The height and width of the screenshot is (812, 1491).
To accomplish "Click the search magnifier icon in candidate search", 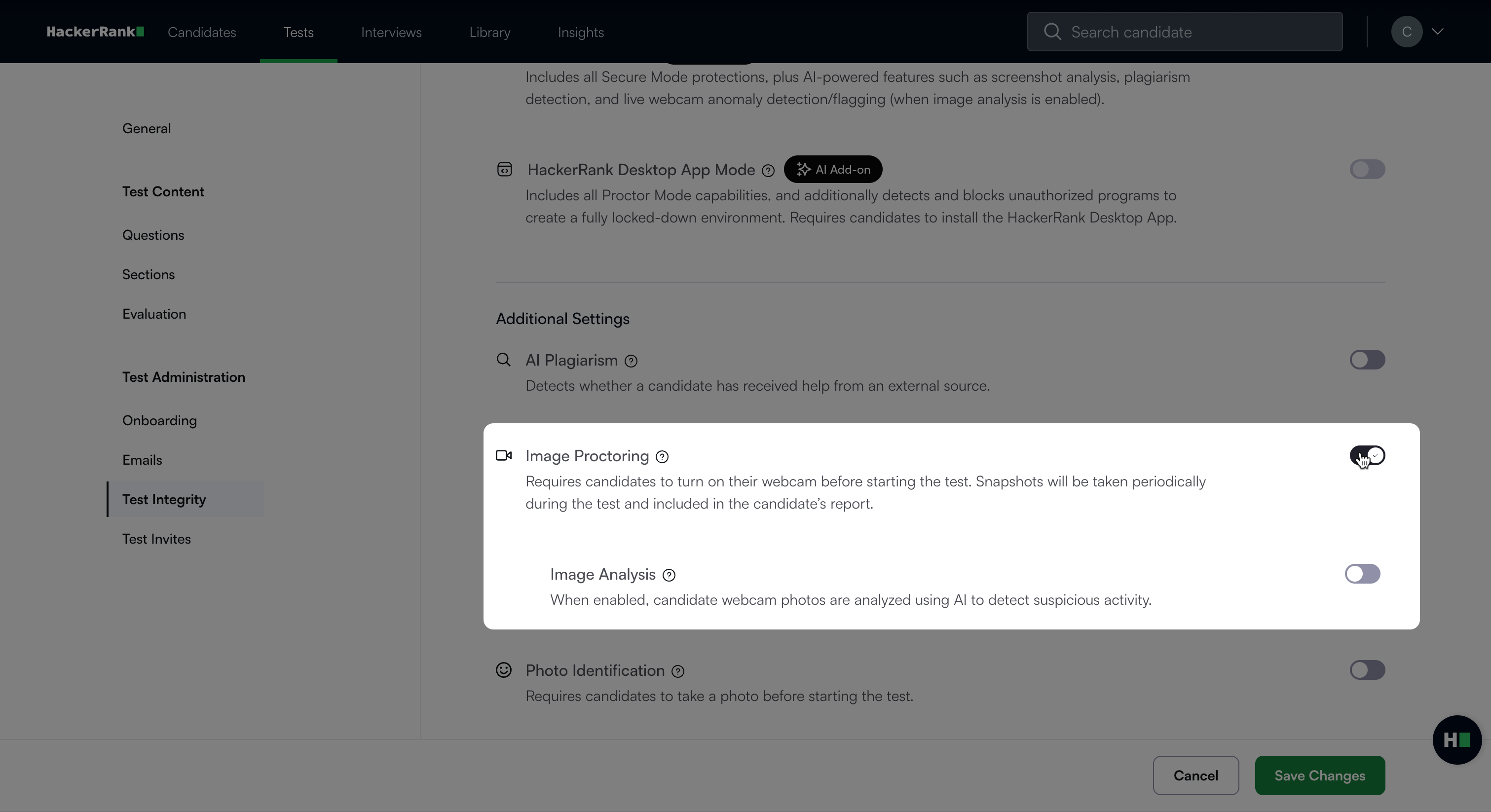I will (1052, 32).
